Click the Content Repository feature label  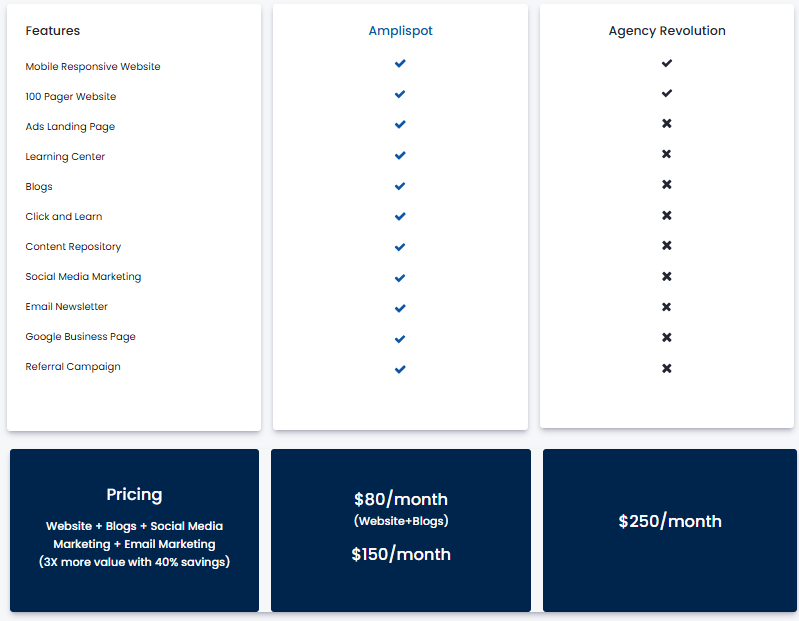73,247
